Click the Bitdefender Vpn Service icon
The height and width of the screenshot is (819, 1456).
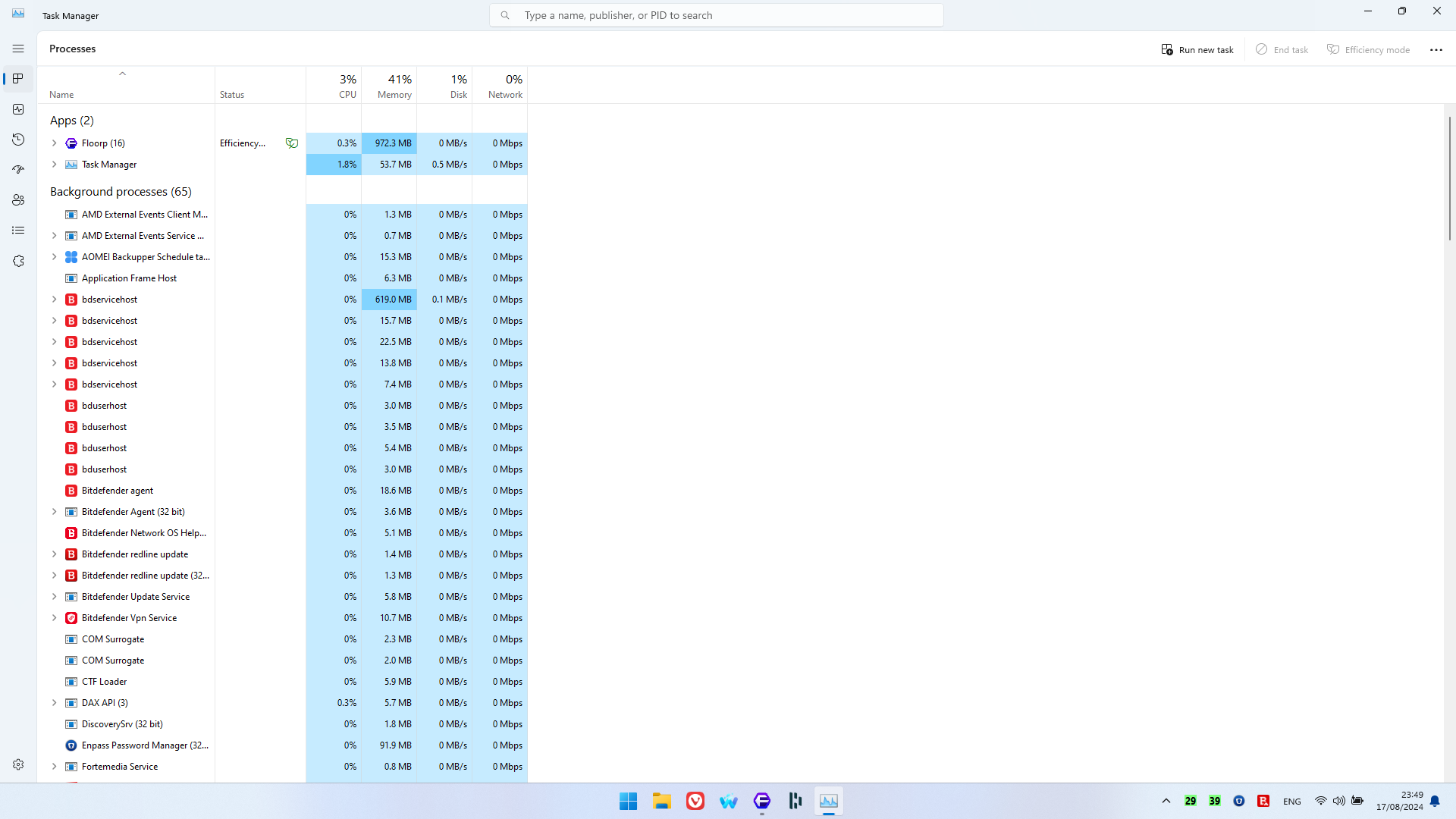coord(71,618)
